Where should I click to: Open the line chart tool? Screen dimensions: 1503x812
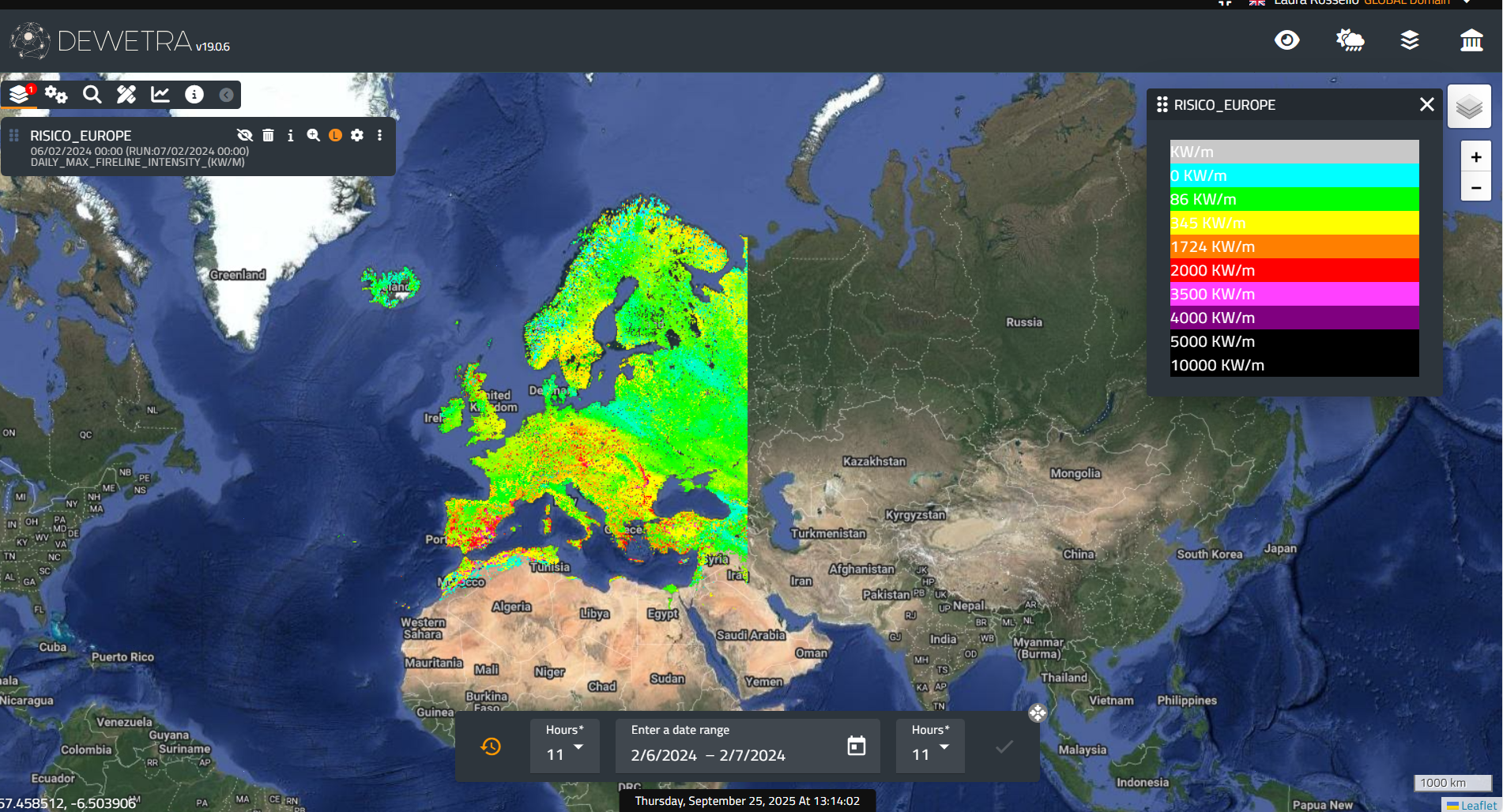[160, 95]
